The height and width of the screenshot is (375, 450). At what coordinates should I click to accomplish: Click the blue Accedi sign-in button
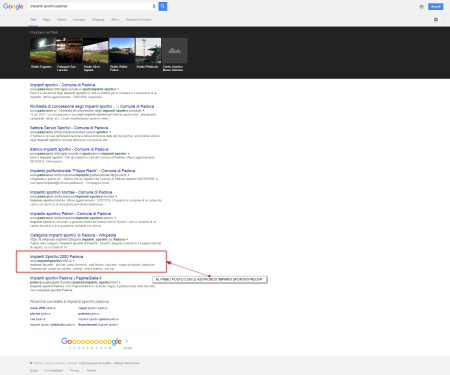coord(435,7)
